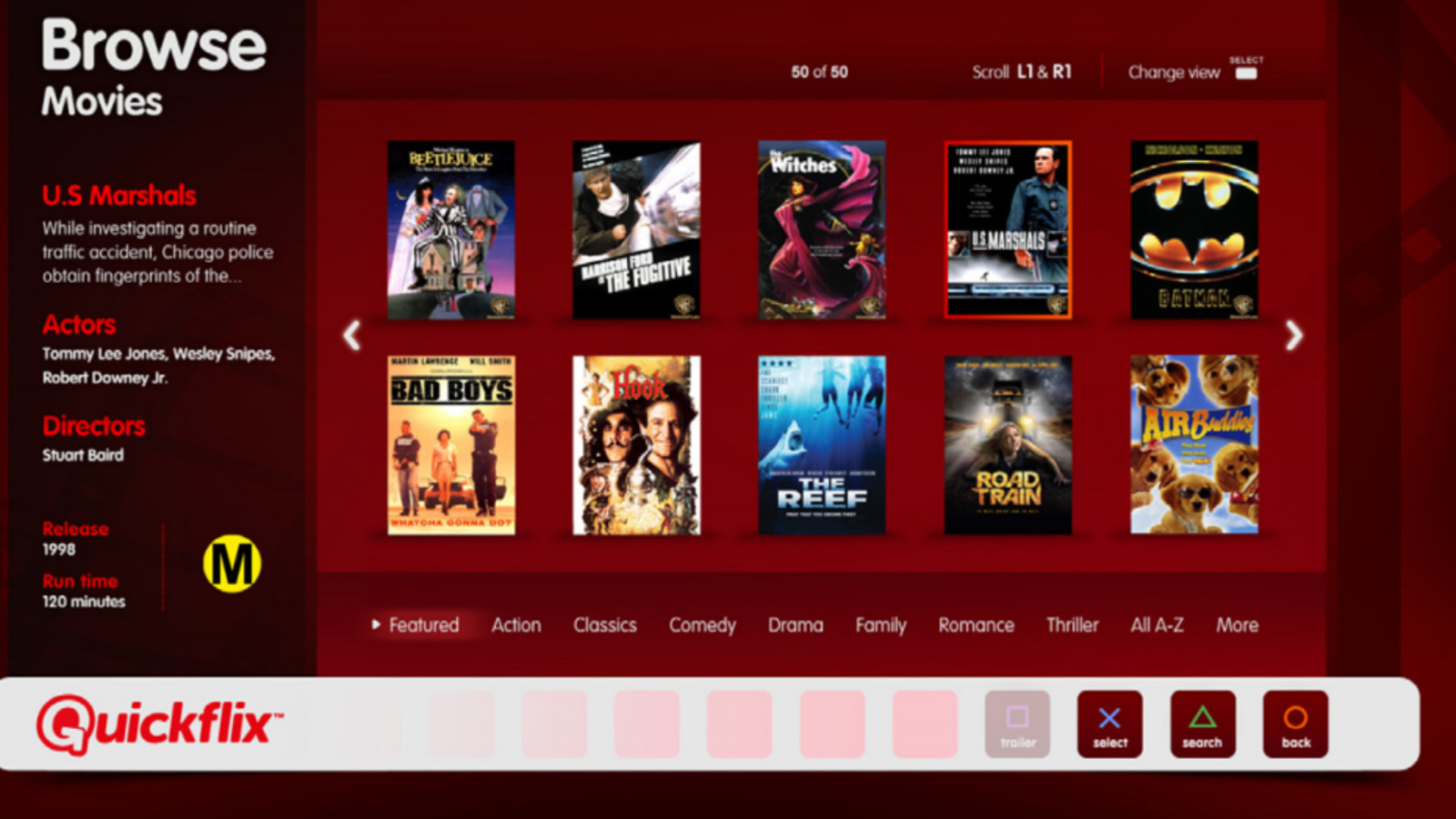Click the U.S Marshals title text
Viewport: 1456px width, 819px height.
point(119,195)
